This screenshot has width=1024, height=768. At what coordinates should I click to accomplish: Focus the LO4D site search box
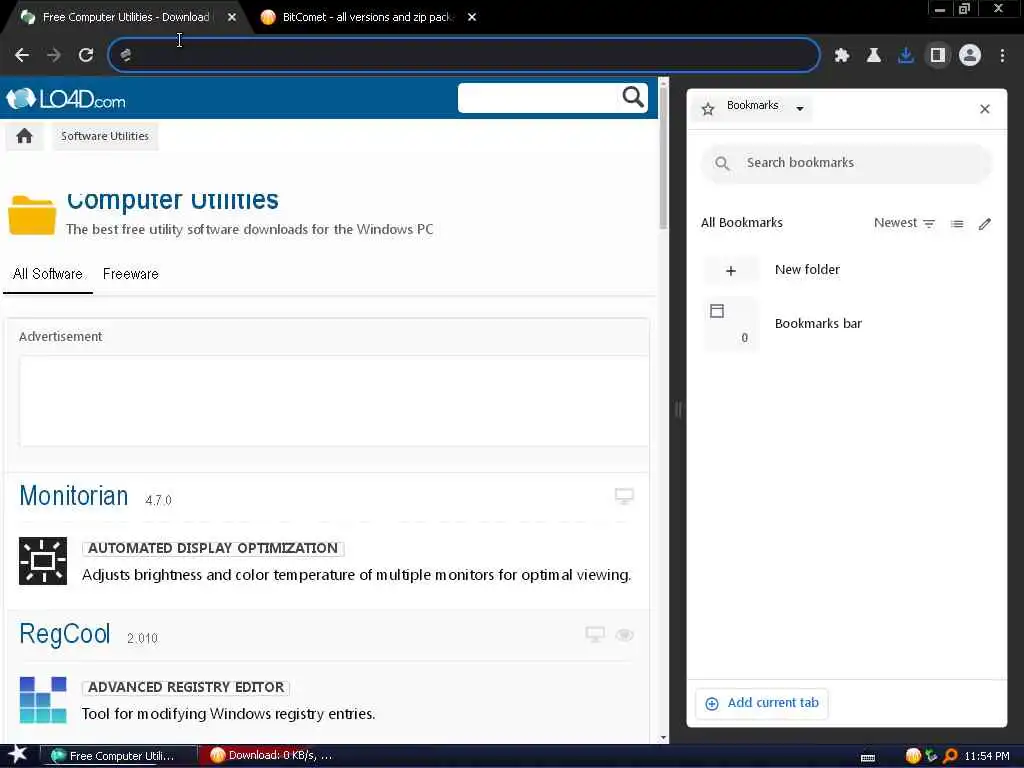point(538,98)
